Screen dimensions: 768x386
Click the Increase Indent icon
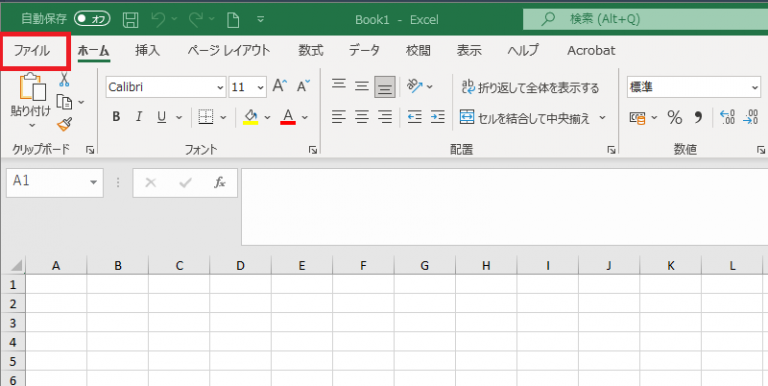tap(437, 117)
